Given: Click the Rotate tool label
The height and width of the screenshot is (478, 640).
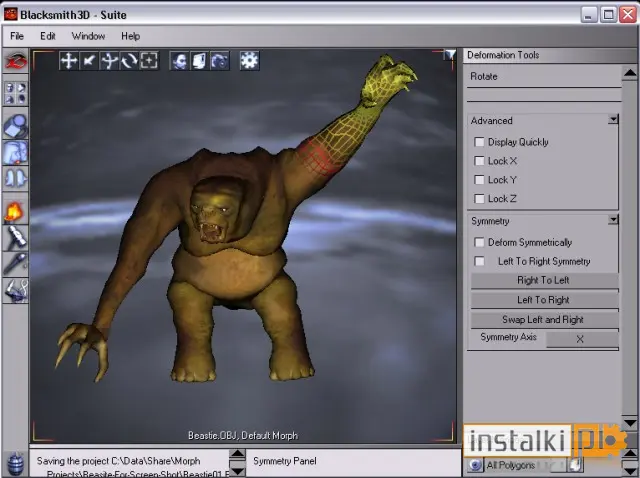Looking at the screenshot, I should pyautogui.click(x=484, y=76).
